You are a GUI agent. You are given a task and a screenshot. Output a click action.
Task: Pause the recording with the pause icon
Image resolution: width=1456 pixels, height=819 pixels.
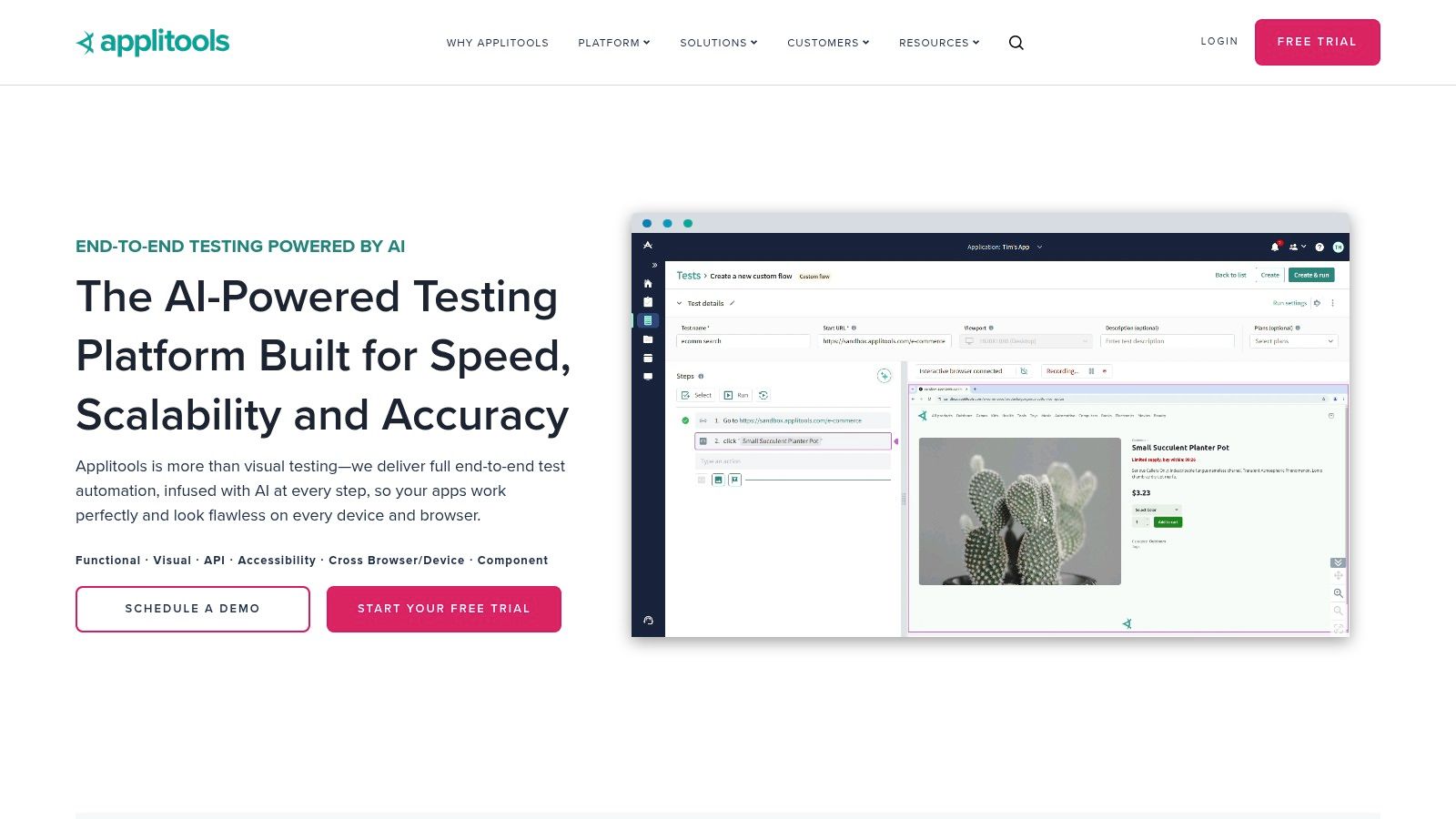pyautogui.click(x=1091, y=371)
